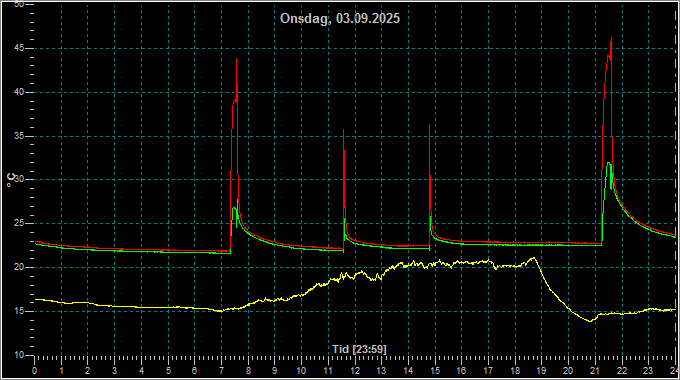Select hour 22 on the time axis
Screen dimensions: 680x380
point(622,371)
